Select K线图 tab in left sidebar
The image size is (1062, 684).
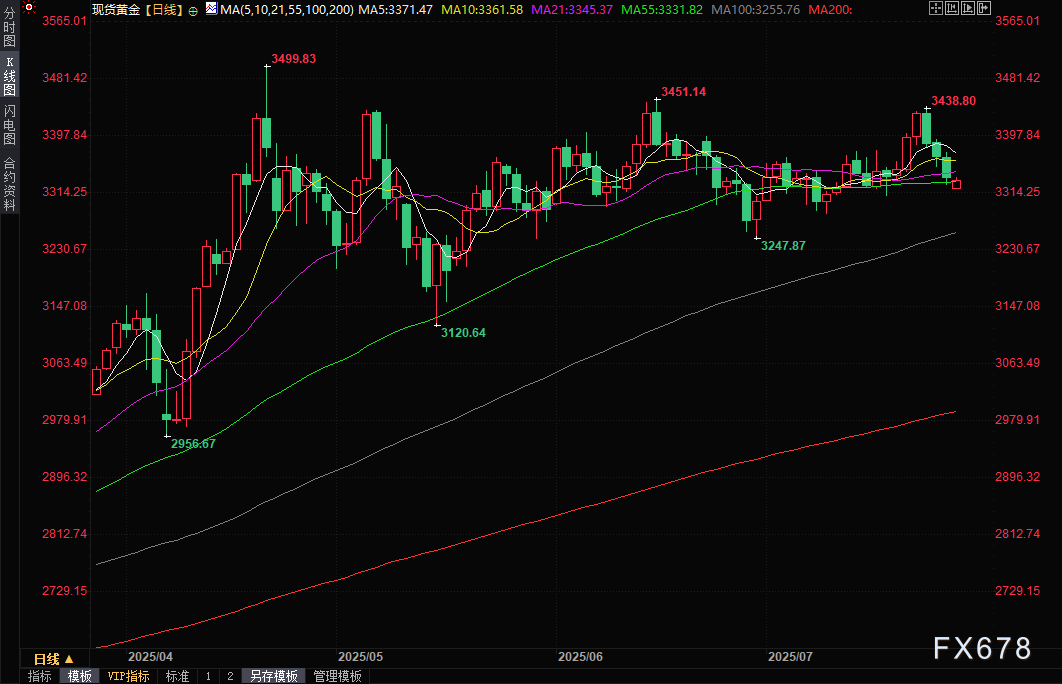pyautogui.click(x=10, y=77)
